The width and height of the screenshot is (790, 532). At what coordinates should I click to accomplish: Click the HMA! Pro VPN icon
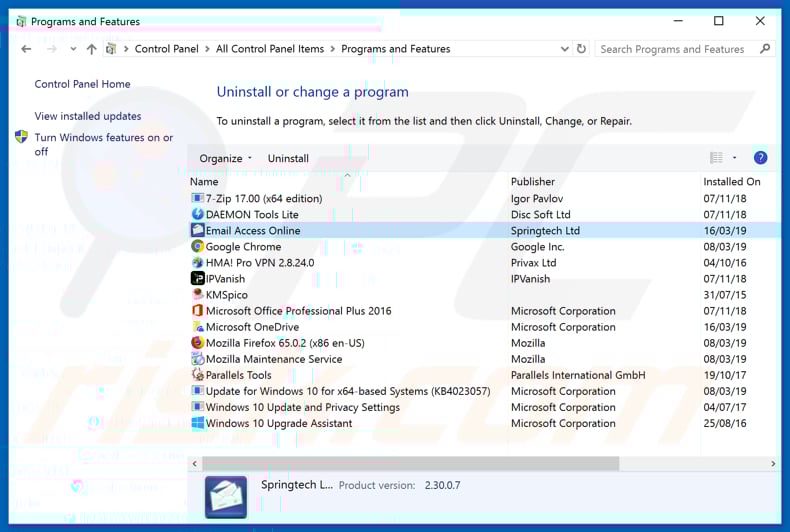coord(198,263)
